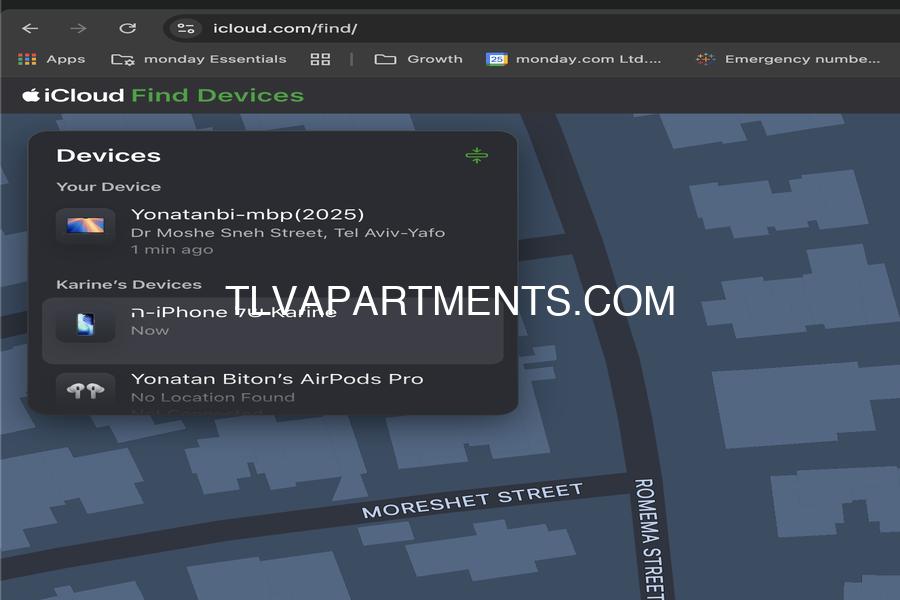Screen dimensions: 900x600
Task: Click the Karine's Devices section heading
Action: pyautogui.click(x=129, y=284)
